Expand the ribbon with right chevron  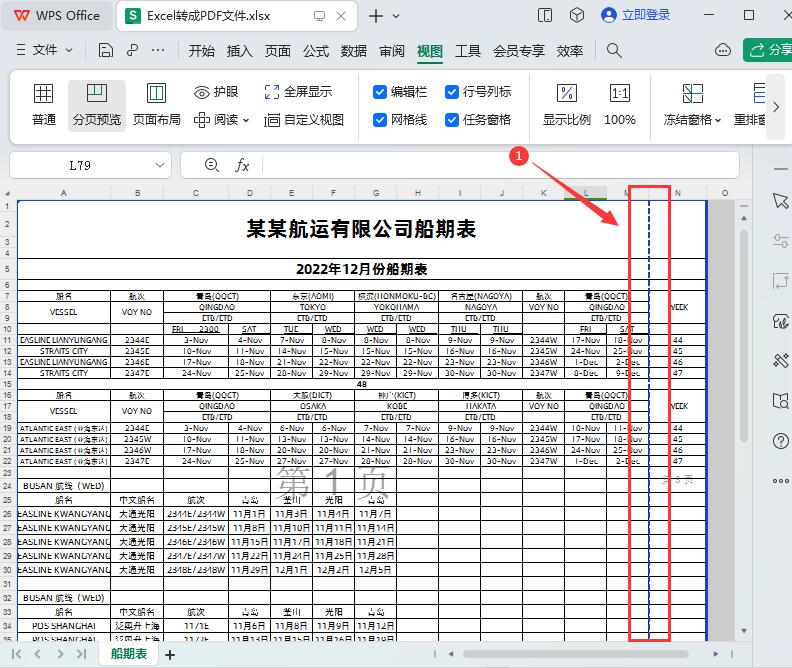coord(776,107)
